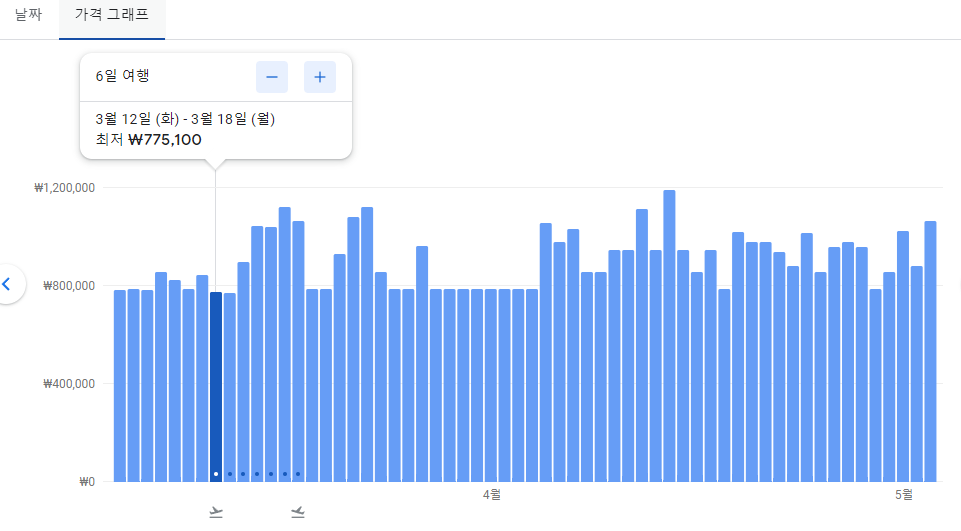Select the landing airplane icon below the graph
Viewport: 961px width, 531px height.
coord(298,512)
